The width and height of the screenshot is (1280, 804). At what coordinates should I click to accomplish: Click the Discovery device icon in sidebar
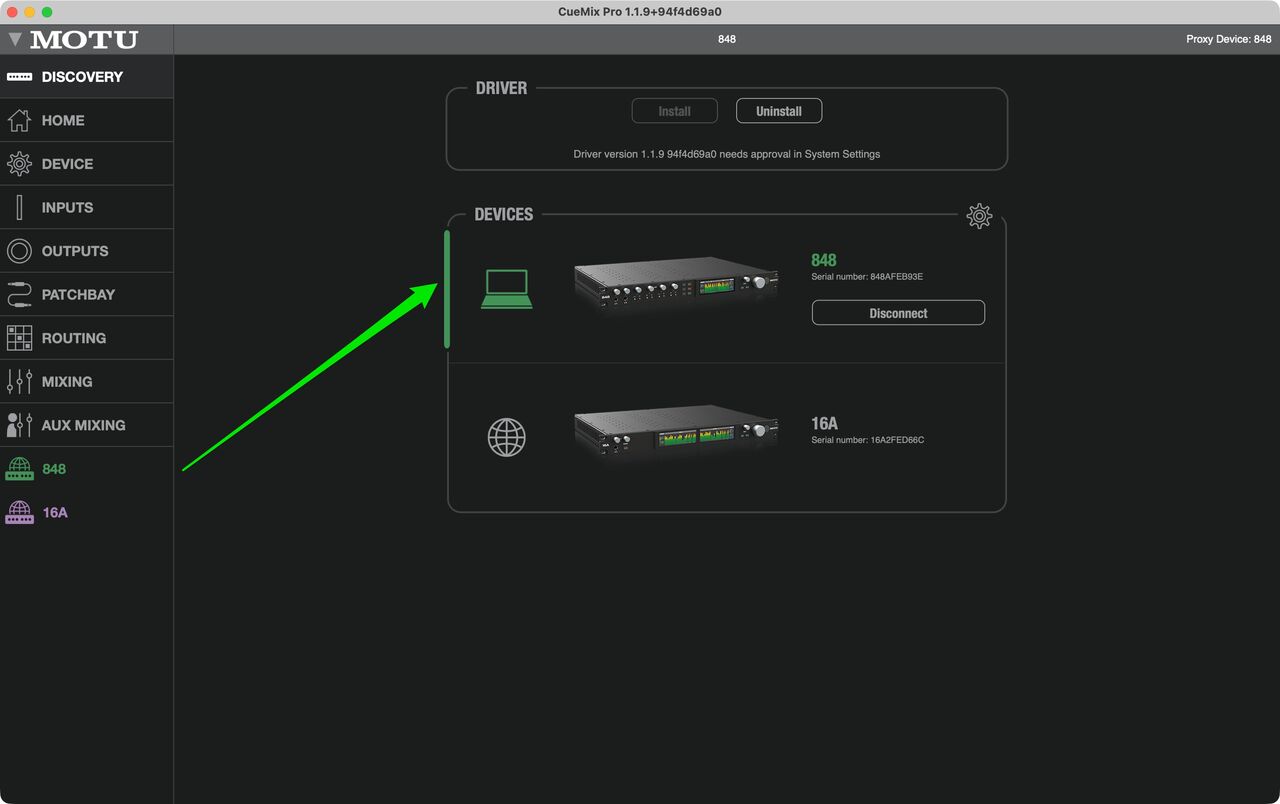click(x=19, y=77)
